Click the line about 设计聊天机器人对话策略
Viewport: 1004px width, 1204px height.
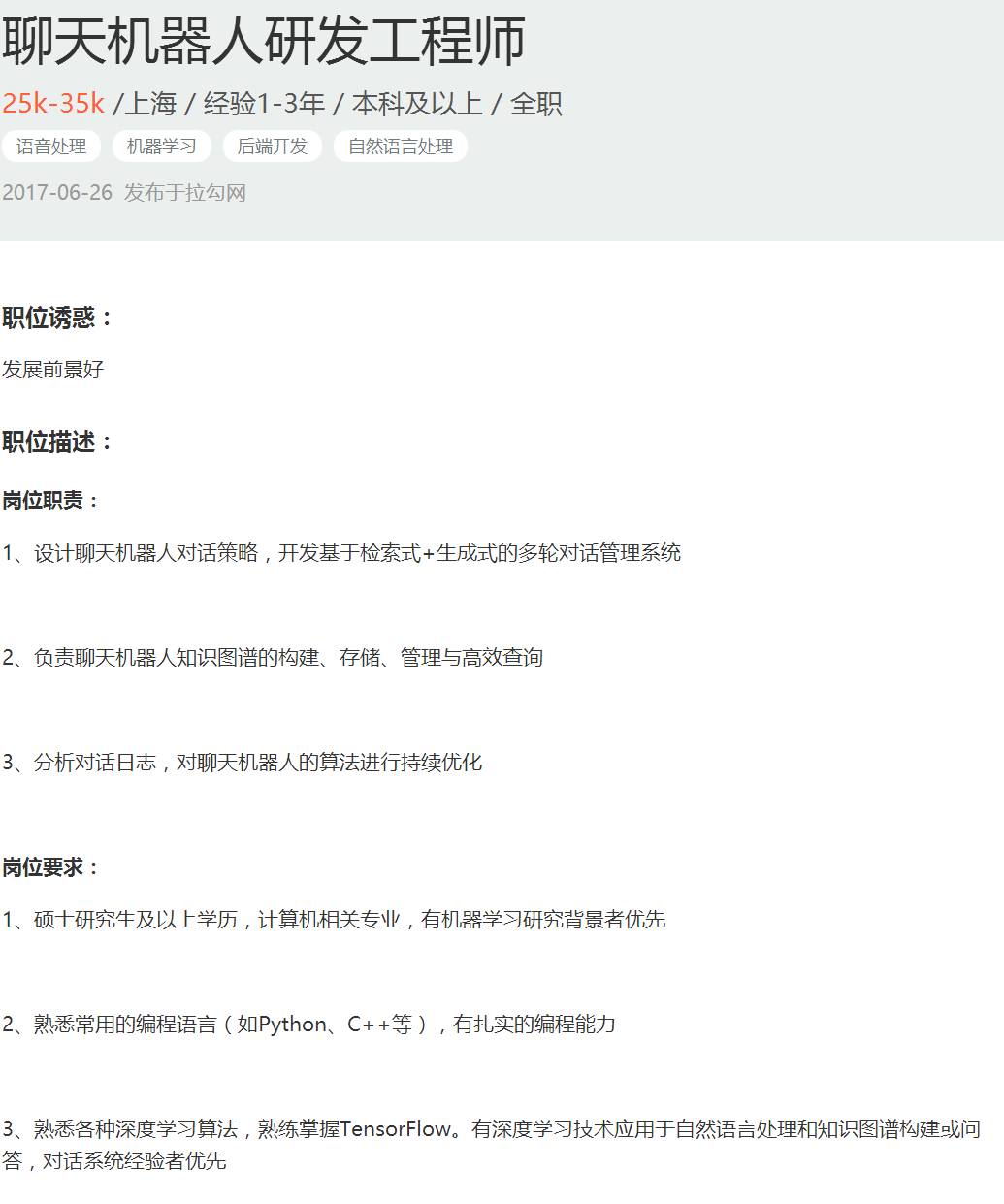pyautogui.click(x=341, y=553)
